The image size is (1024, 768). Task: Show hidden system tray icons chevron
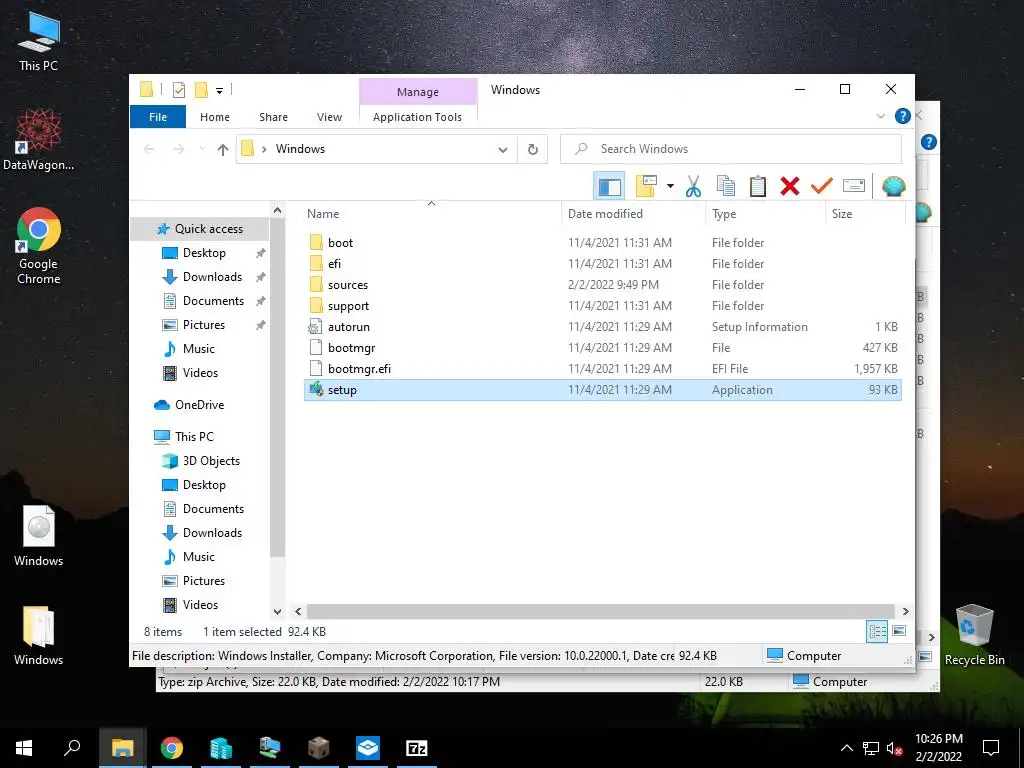click(846, 748)
